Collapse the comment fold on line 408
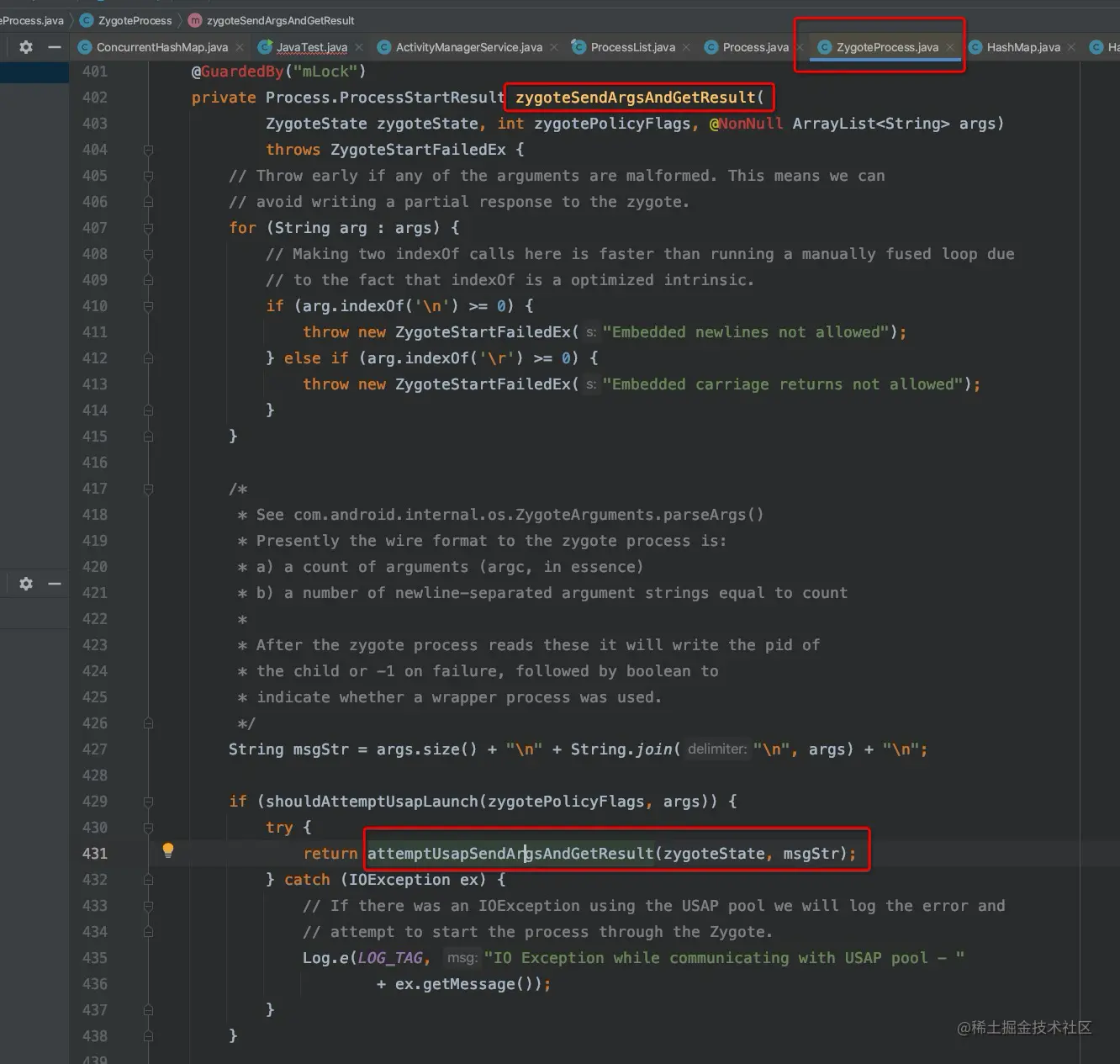Screen dimensions: 1120x1064 [148, 254]
